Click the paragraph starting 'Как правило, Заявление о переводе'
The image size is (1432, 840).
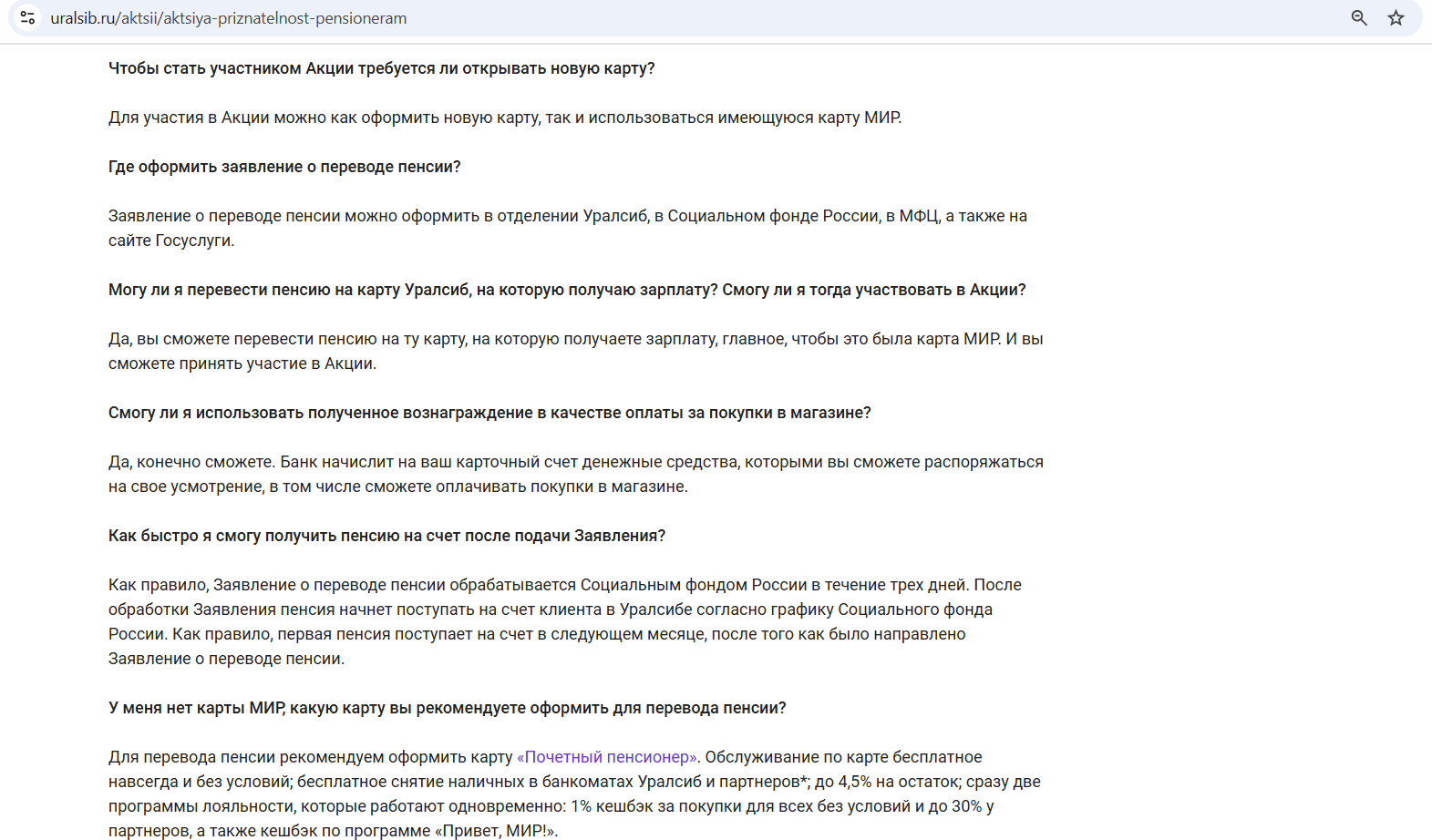(565, 621)
